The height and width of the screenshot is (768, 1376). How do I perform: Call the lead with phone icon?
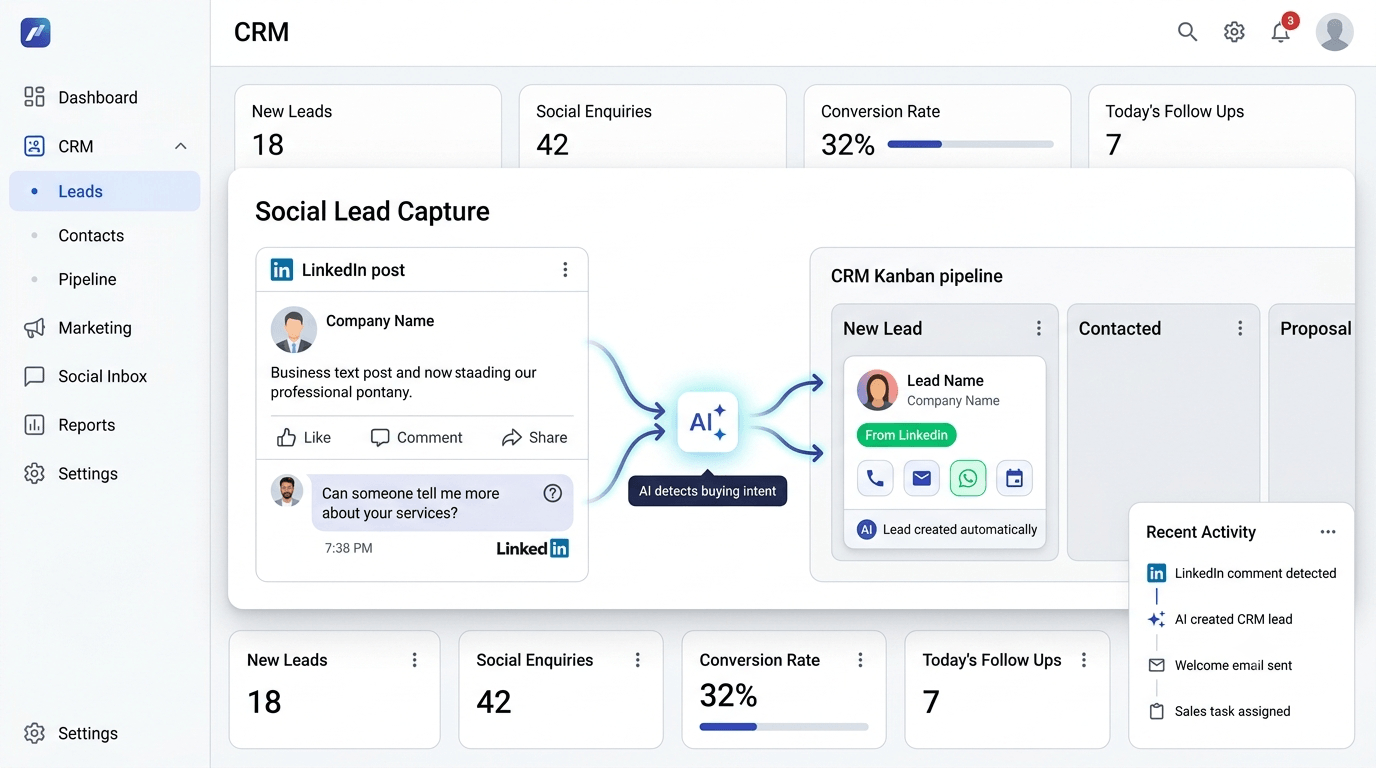pyautogui.click(x=875, y=479)
